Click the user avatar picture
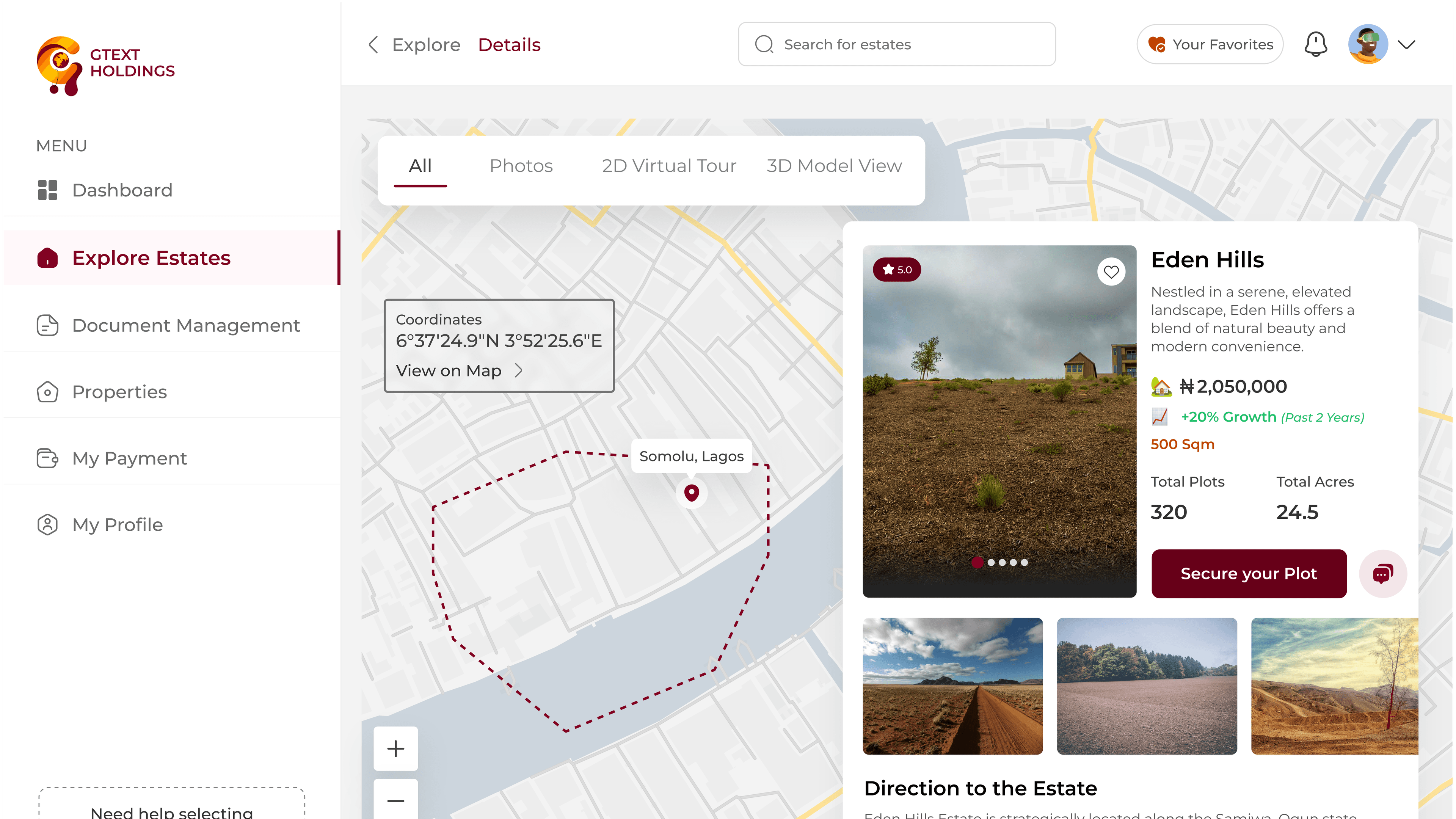Viewport: 1456px width, 819px height. tap(1368, 44)
